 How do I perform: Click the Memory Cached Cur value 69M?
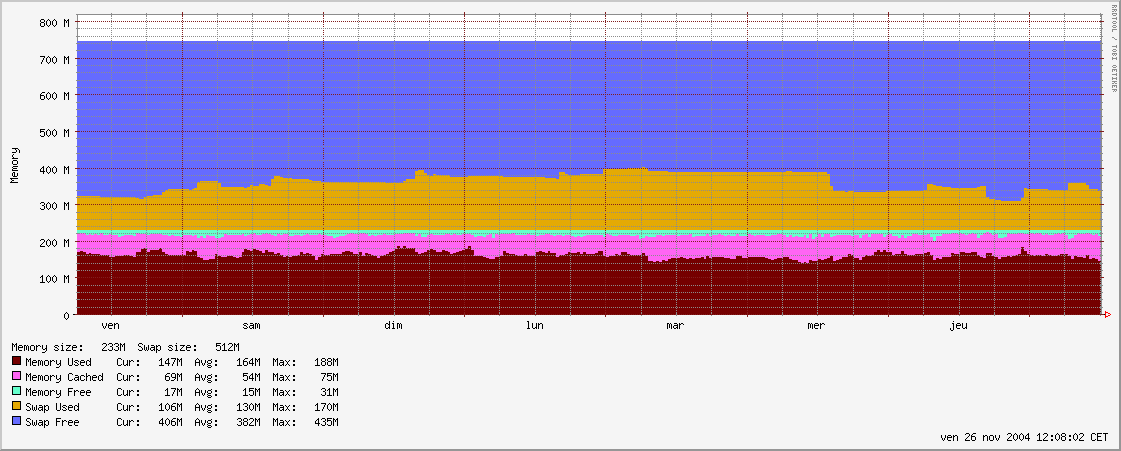pyautogui.click(x=172, y=377)
